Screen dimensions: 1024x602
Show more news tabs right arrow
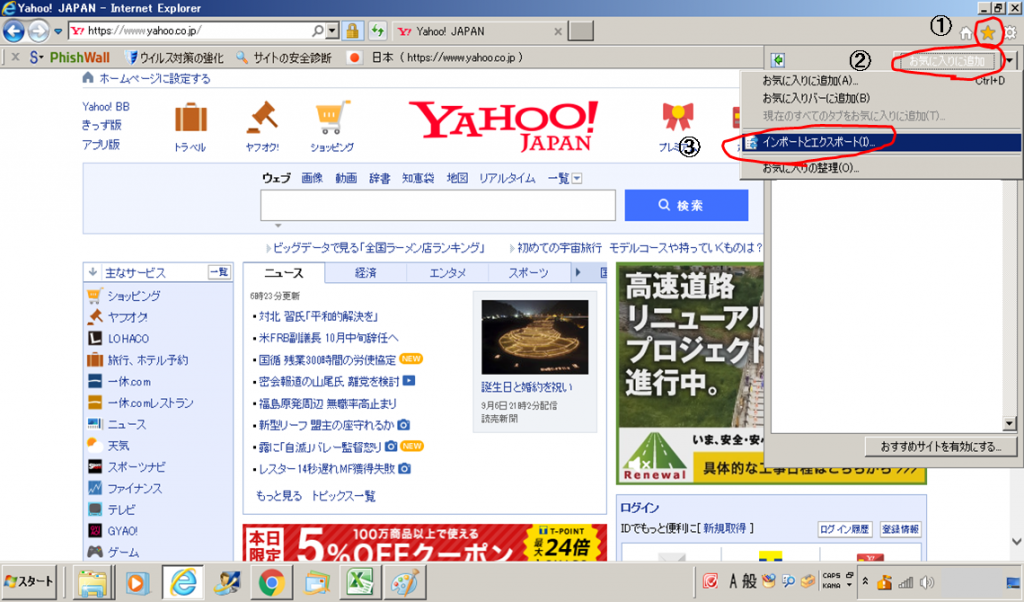[578, 272]
